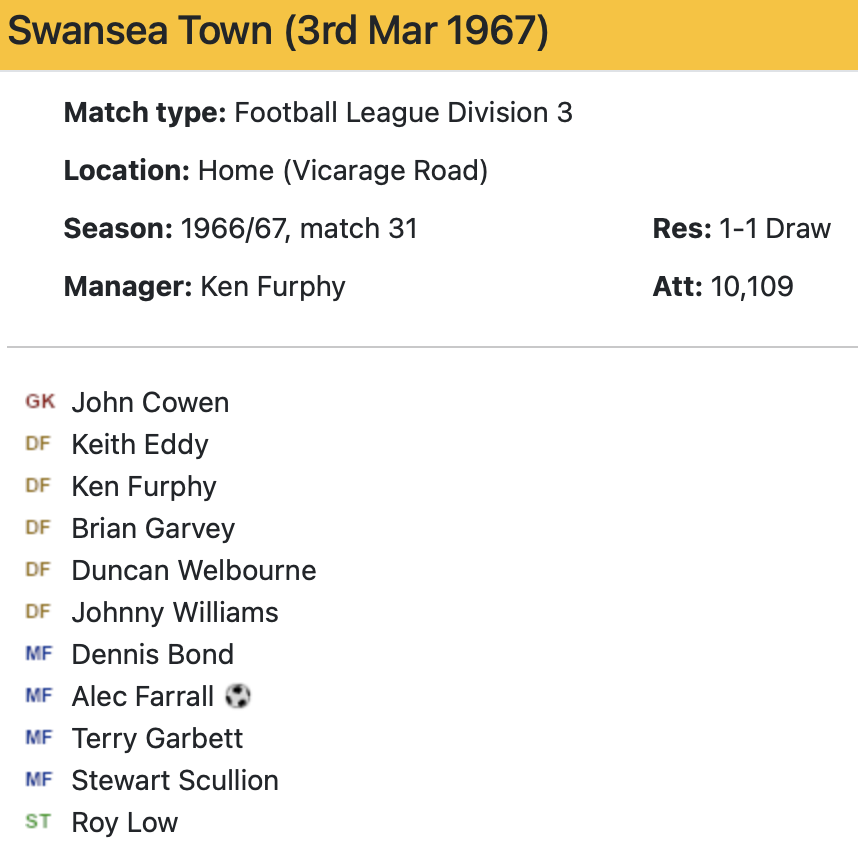This screenshot has height=856, width=858.
Task: Click the MF icon beside Dennis Bond
Action: click(x=38, y=654)
